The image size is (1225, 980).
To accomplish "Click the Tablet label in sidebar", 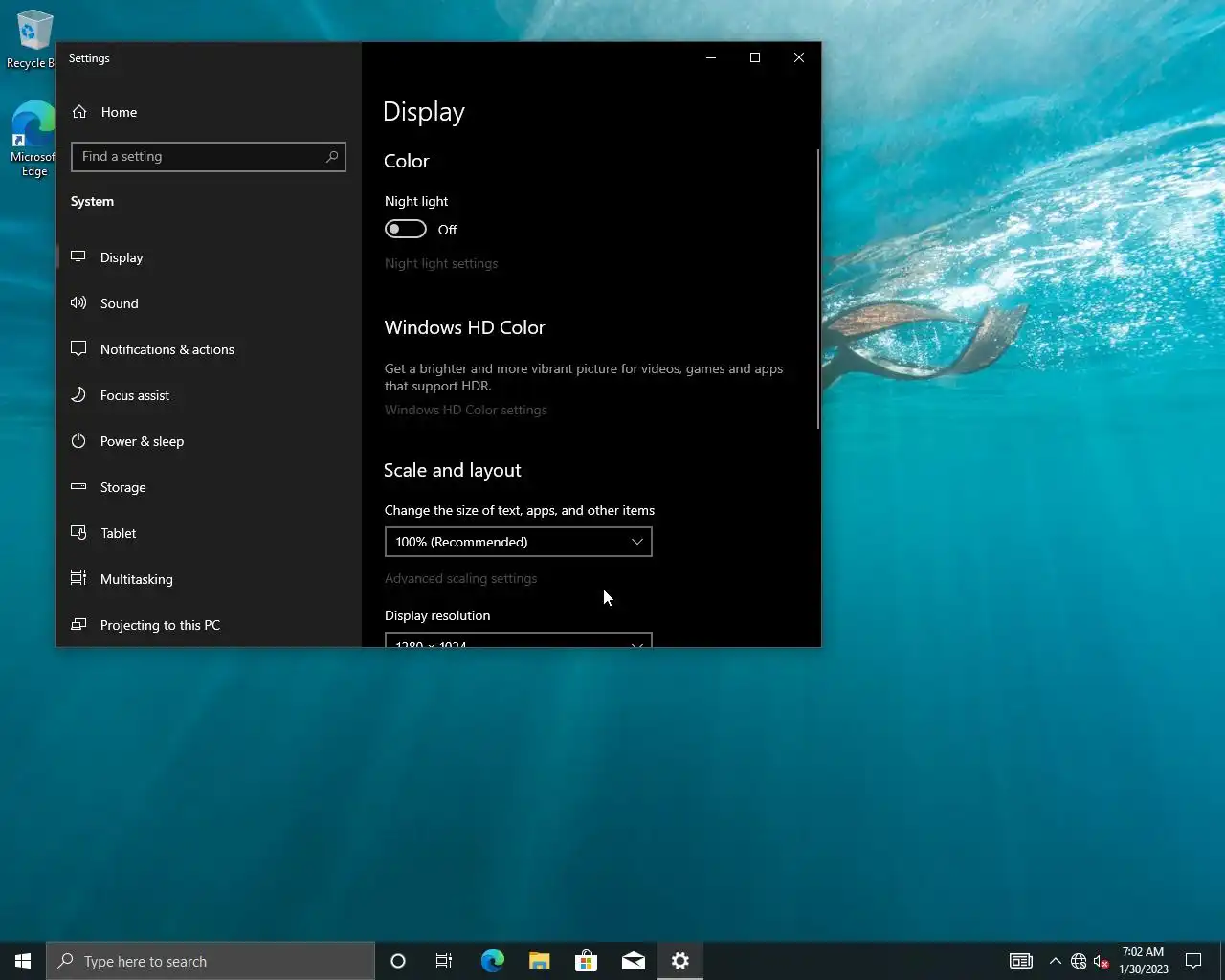I will point(118,533).
